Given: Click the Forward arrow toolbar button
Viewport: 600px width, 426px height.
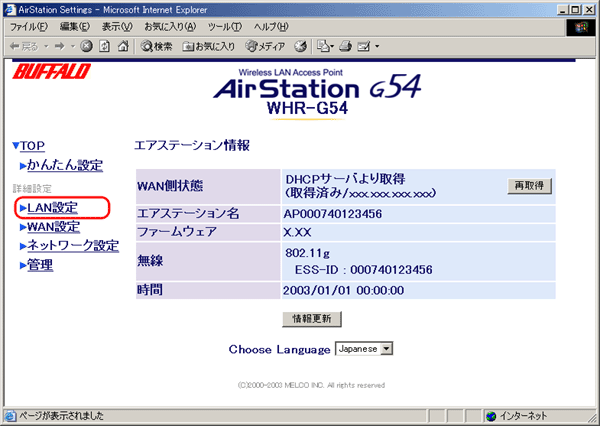Looking at the screenshot, I should [59, 47].
